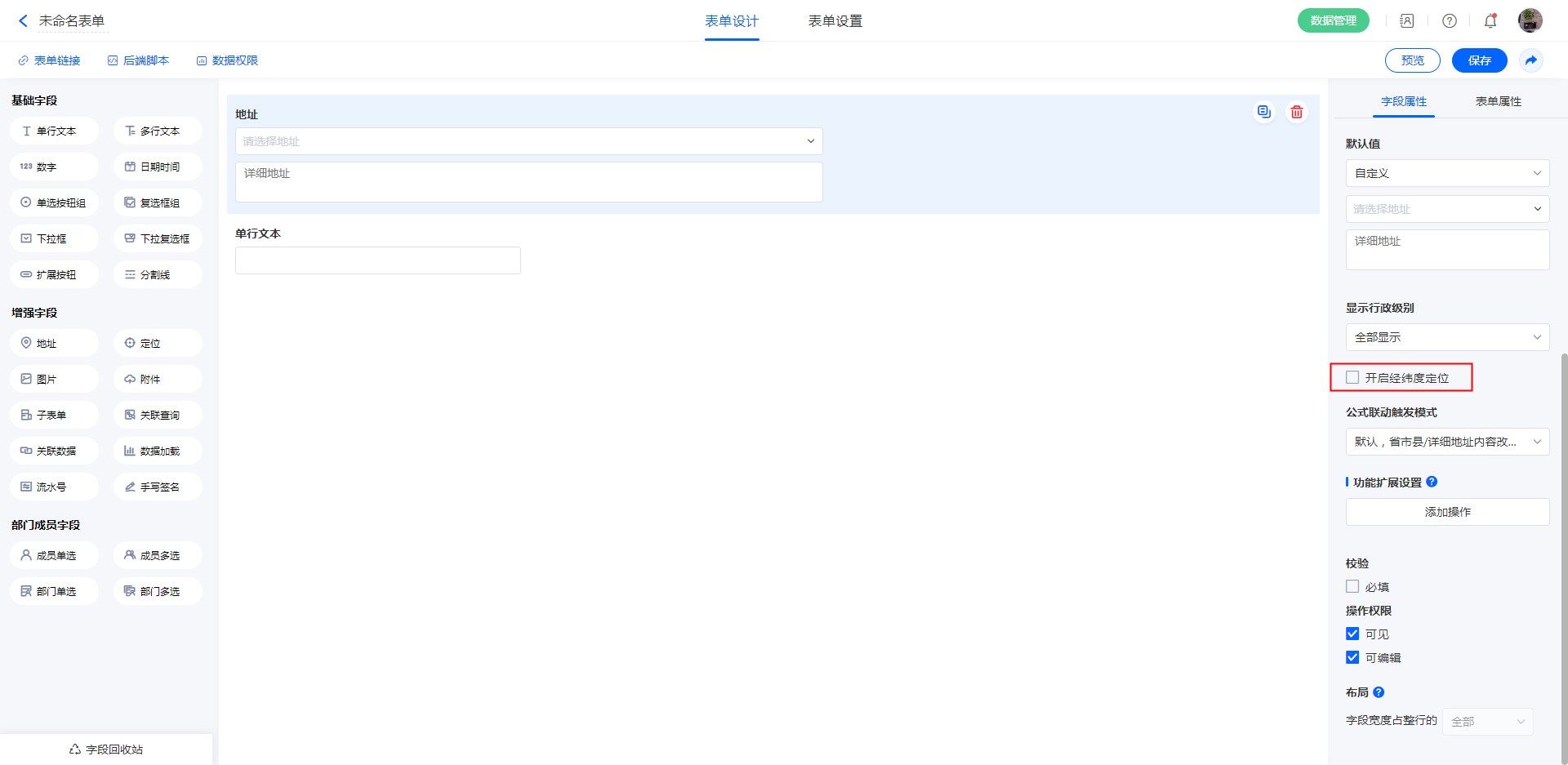Click the help question mark icon in top bar
The width and height of the screenshot is (1568, 765).
click(1449, 21)
